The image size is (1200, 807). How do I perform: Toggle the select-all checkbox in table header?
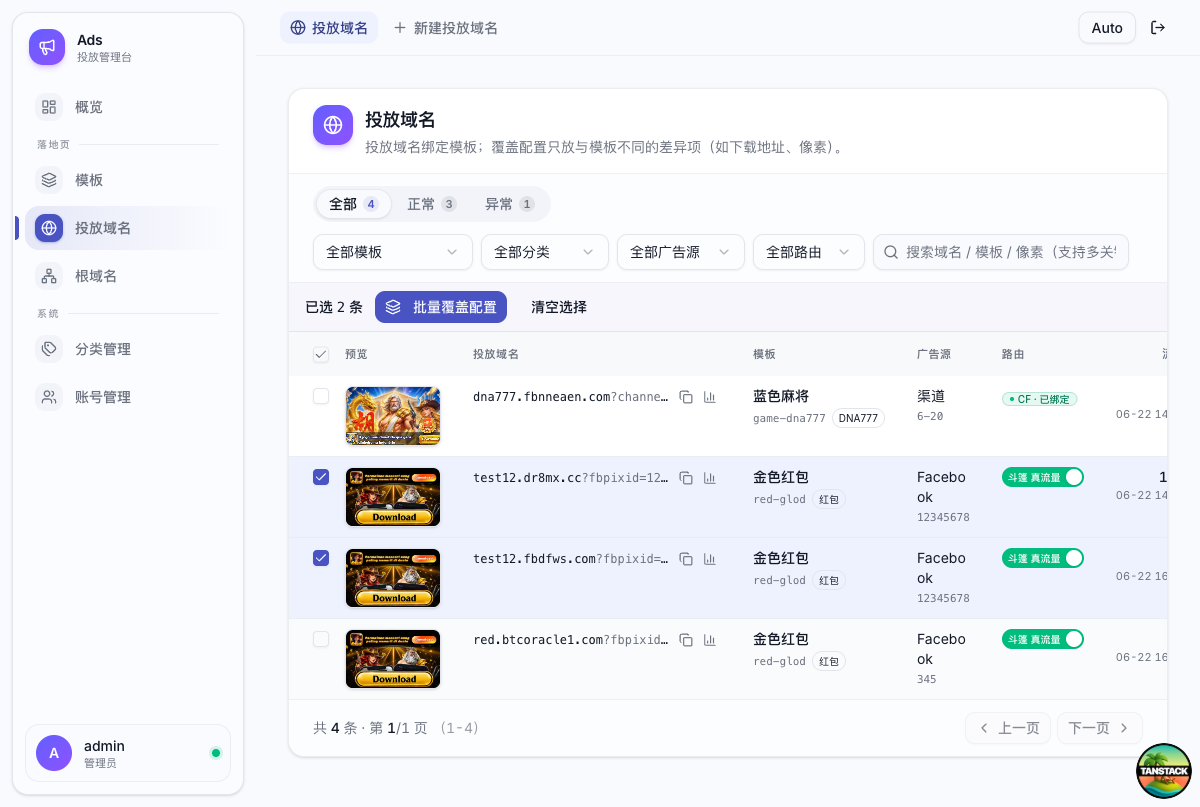321,354
